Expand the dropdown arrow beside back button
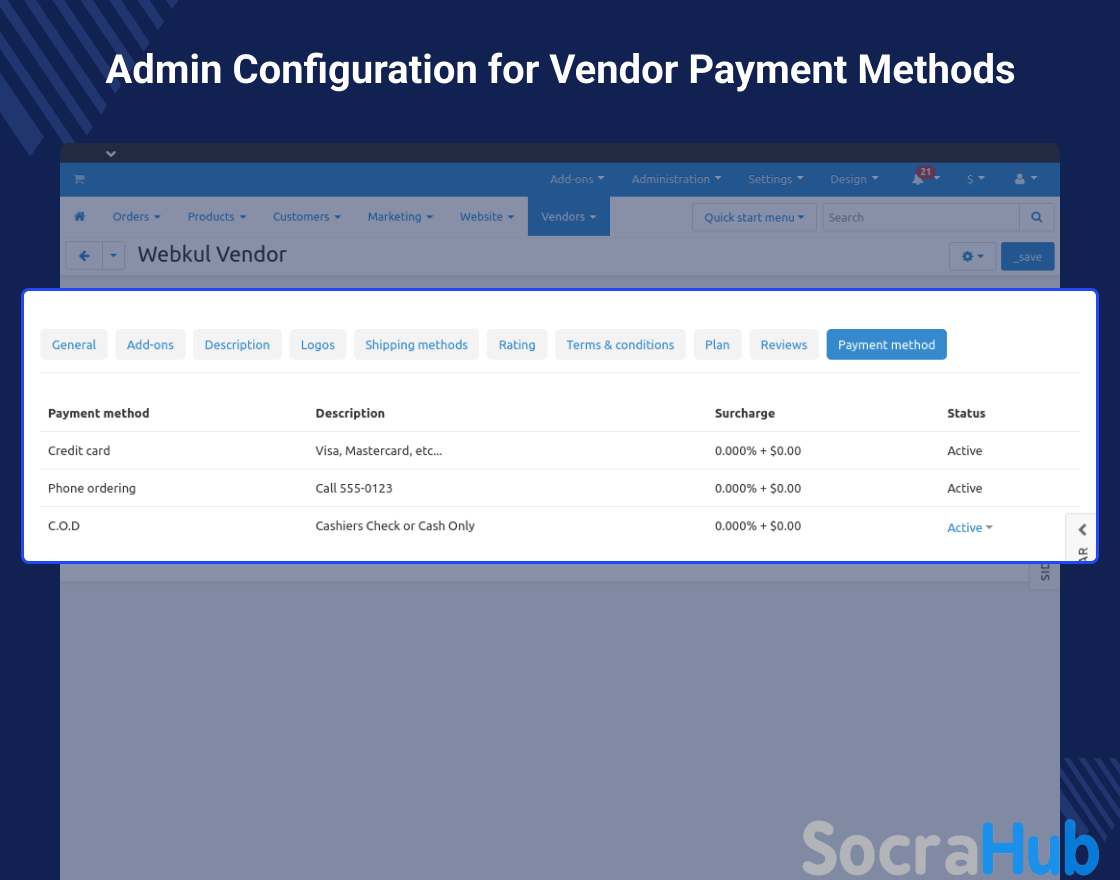1120x880 pixels. click(114, 256)
